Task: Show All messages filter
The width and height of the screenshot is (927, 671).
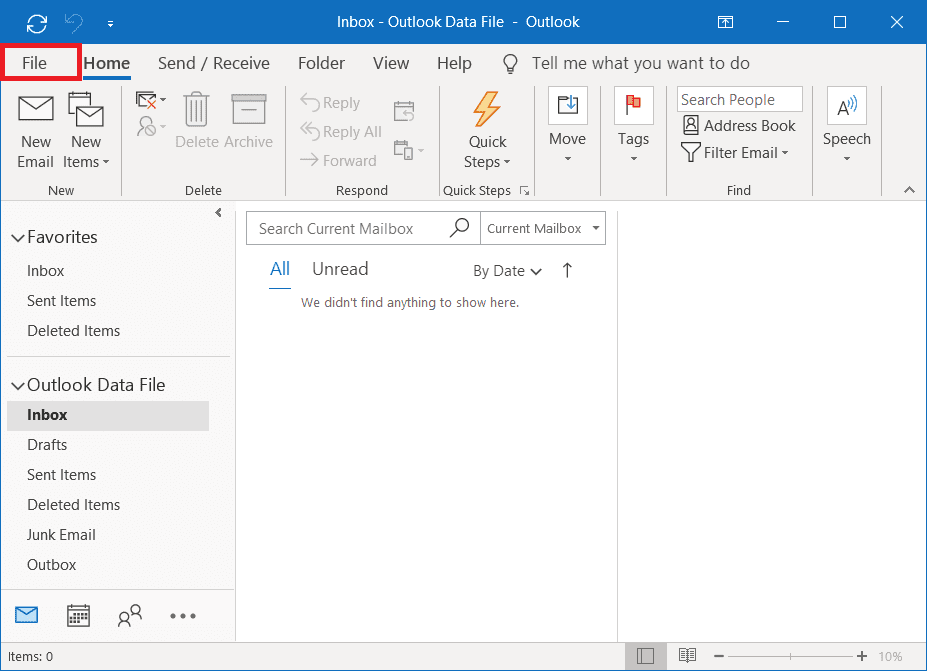Action: point(280,270)
